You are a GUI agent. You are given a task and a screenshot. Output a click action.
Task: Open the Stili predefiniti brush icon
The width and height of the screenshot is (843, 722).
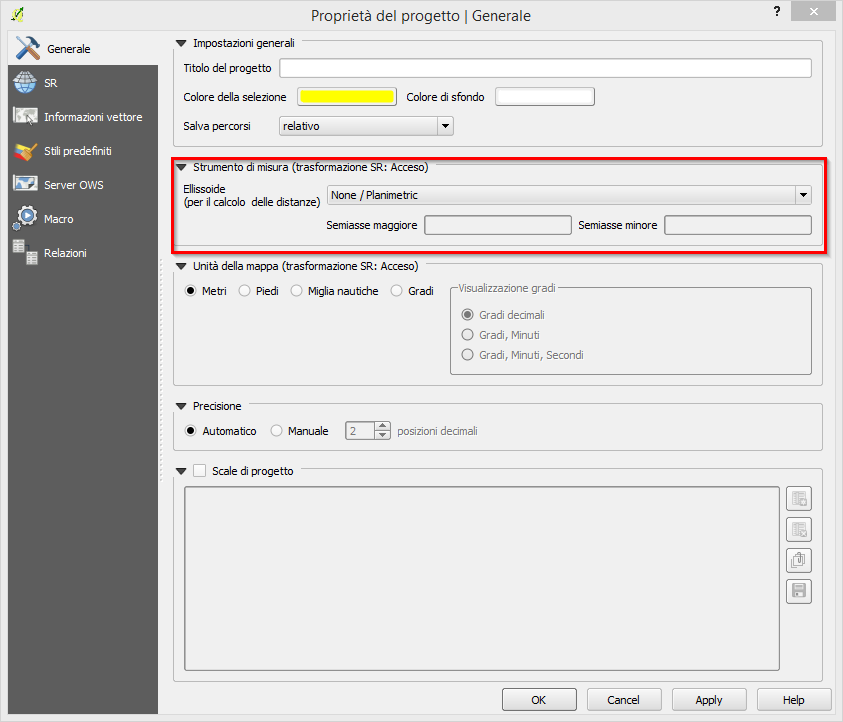point(25,151)
